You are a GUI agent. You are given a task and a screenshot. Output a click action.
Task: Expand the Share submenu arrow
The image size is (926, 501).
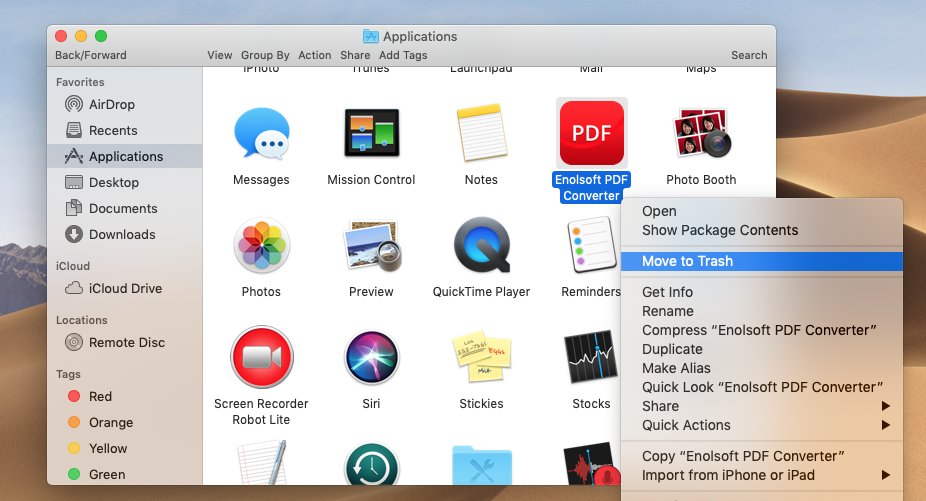coord(885,406)
